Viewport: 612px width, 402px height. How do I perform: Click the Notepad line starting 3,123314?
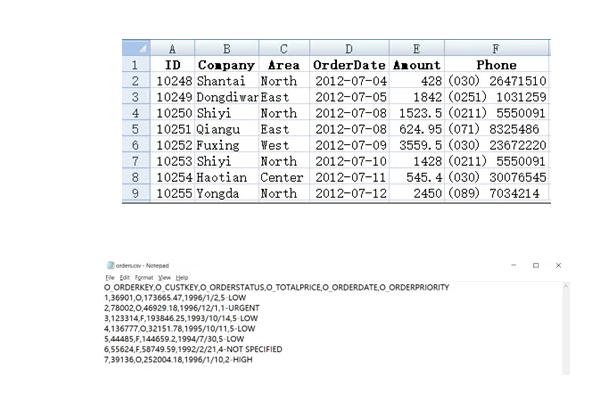point(181,318)
